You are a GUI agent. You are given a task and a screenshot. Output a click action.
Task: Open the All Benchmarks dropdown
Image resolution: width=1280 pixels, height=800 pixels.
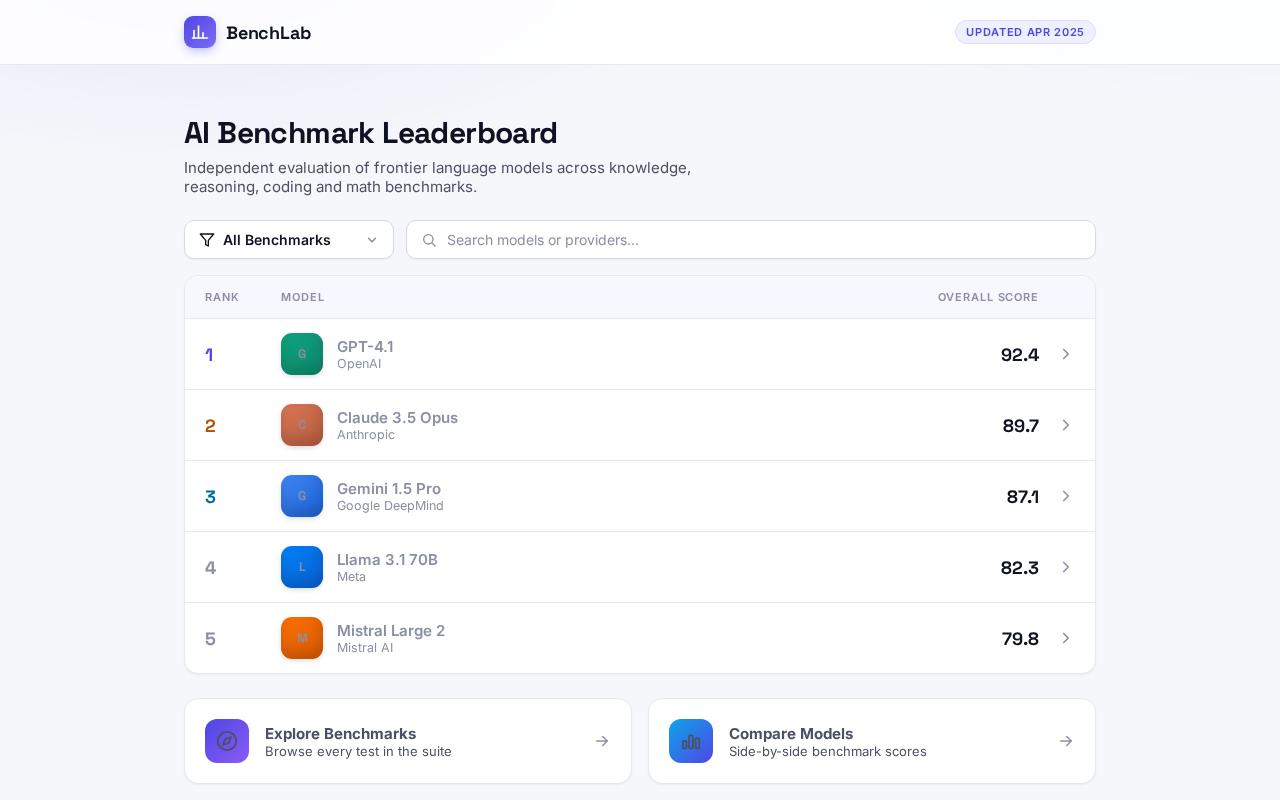289,240
